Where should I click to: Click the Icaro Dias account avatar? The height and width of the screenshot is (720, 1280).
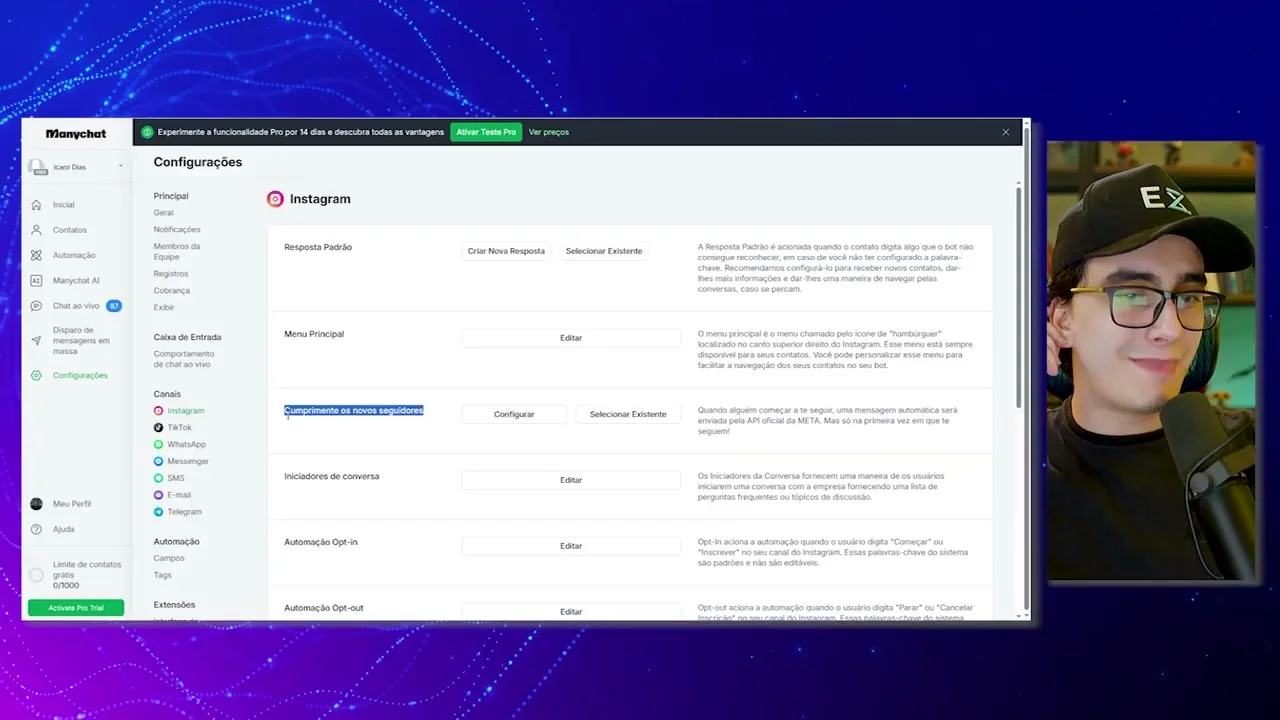click(x=38, y=167)
